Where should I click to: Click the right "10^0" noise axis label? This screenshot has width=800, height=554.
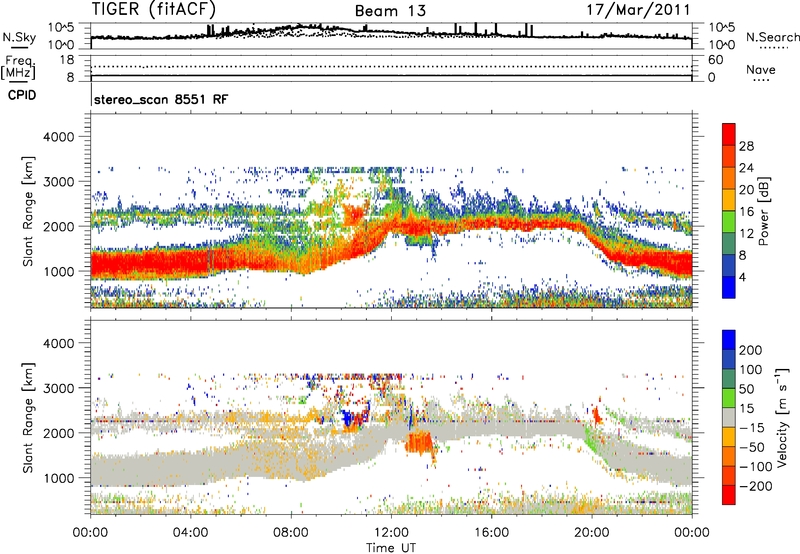[722, 45]
